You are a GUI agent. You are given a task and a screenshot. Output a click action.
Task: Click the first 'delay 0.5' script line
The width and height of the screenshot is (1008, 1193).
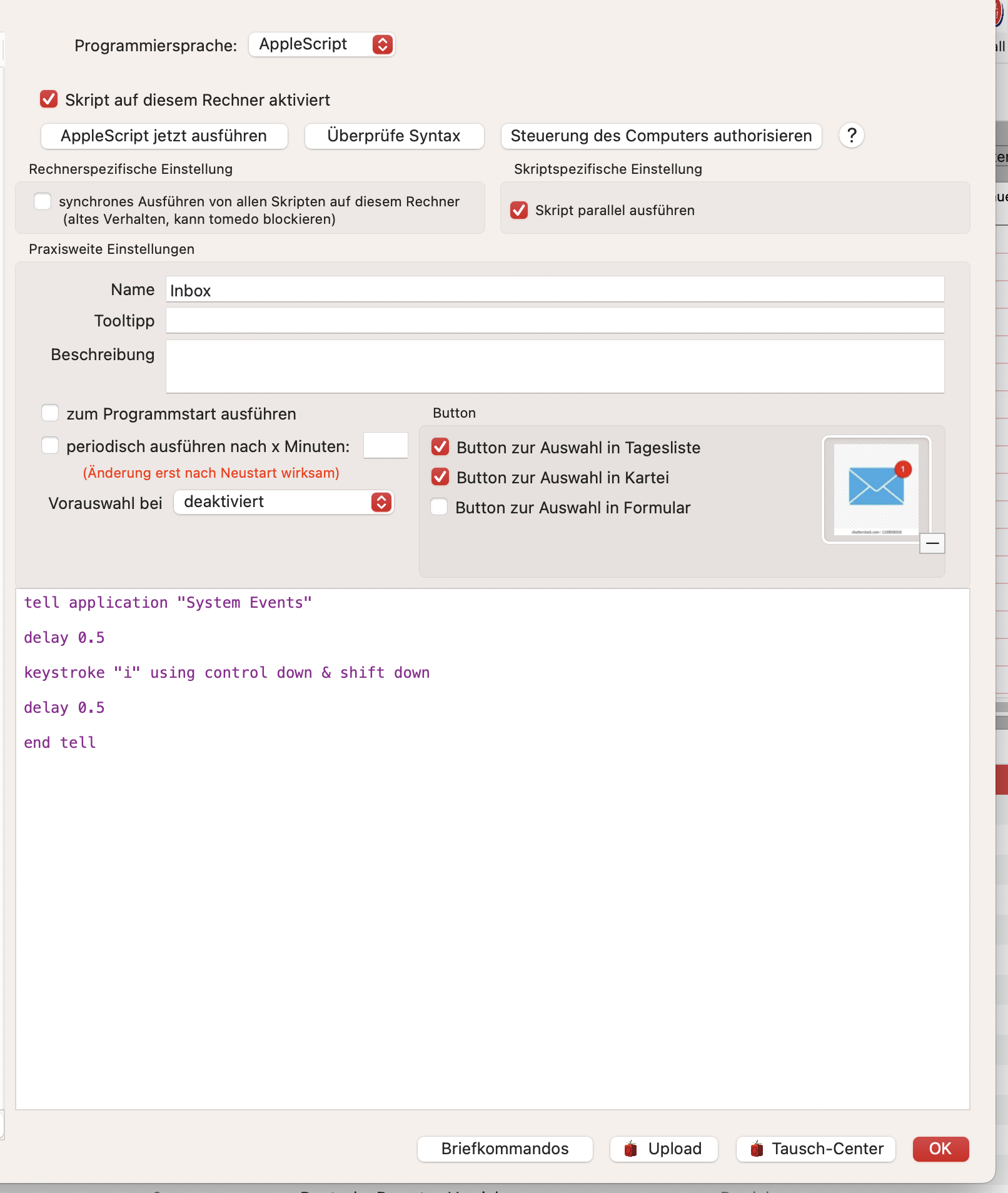(64, 637)
